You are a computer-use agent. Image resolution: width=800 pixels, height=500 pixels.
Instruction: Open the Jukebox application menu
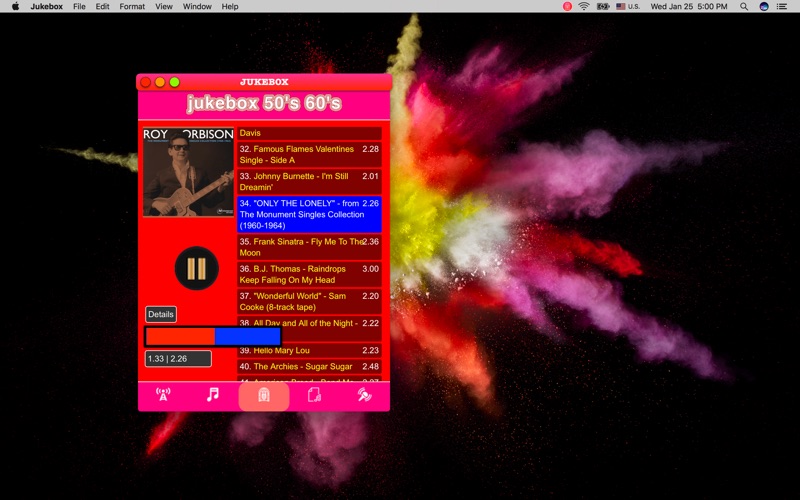pos(46,6)
